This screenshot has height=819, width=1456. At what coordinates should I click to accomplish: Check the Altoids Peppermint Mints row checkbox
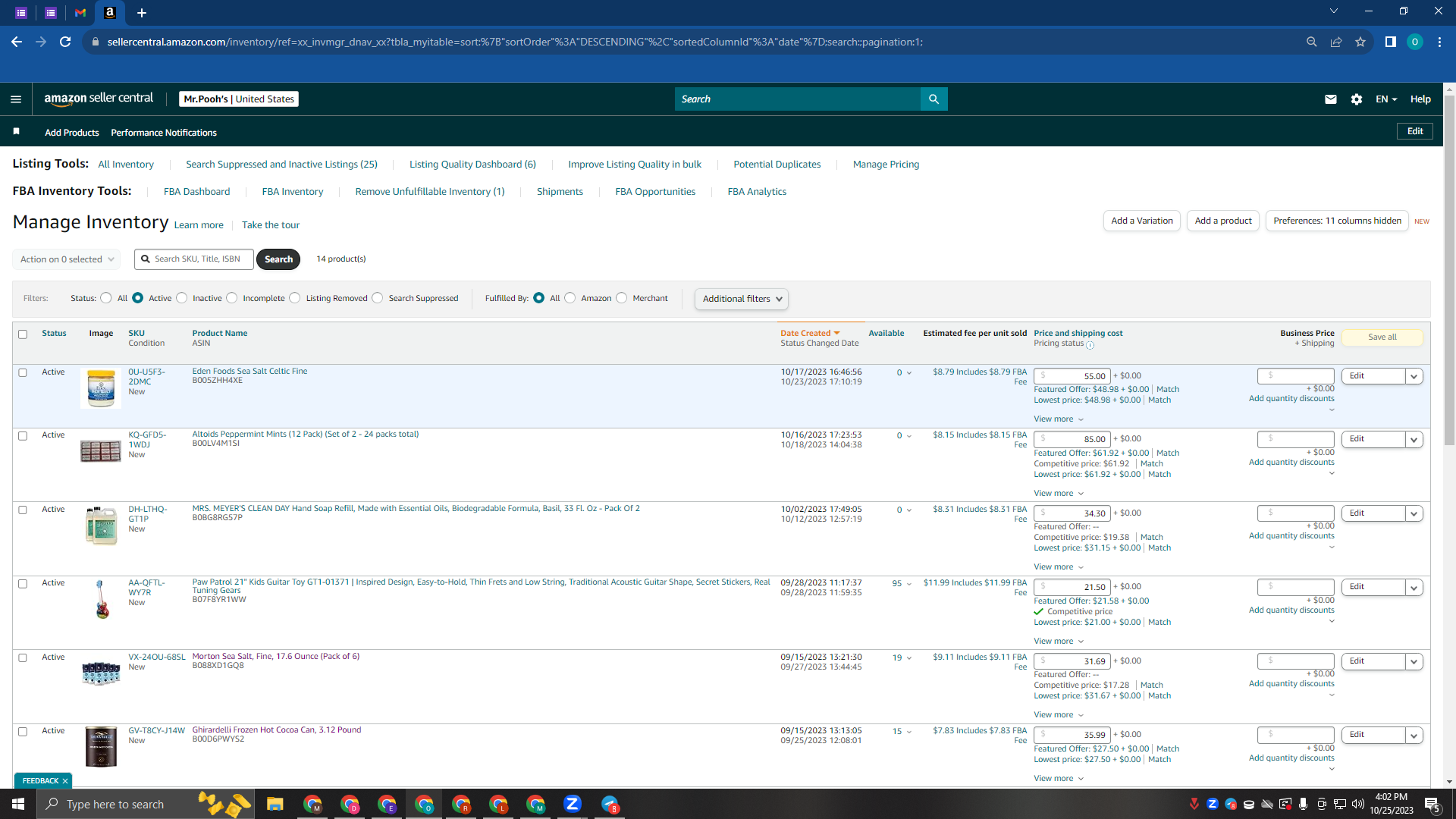click(x=23, y=436)
